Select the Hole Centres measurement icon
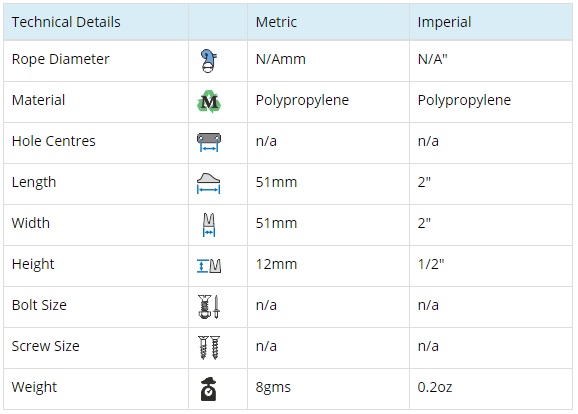 [209, 142]
